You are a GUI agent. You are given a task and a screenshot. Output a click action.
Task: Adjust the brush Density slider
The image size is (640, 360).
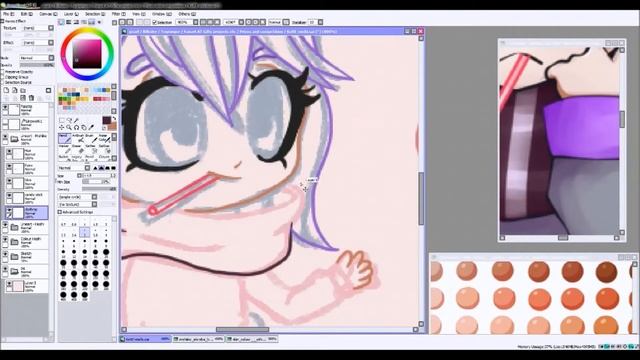point(99,189)
